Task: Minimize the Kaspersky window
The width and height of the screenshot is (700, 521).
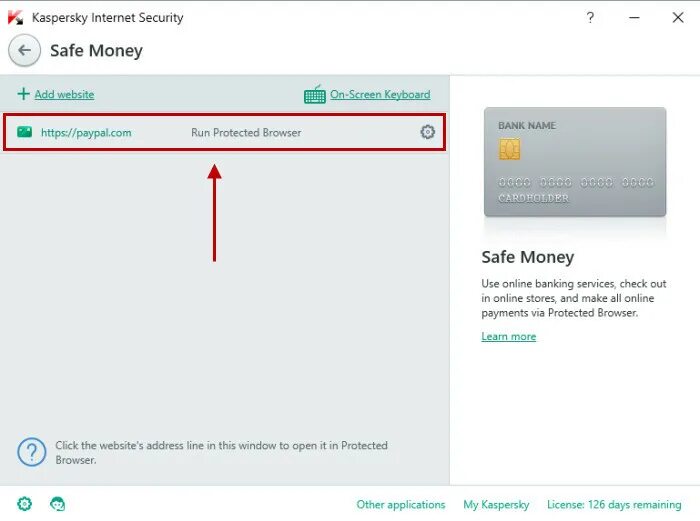Action: tap(634, 17)
